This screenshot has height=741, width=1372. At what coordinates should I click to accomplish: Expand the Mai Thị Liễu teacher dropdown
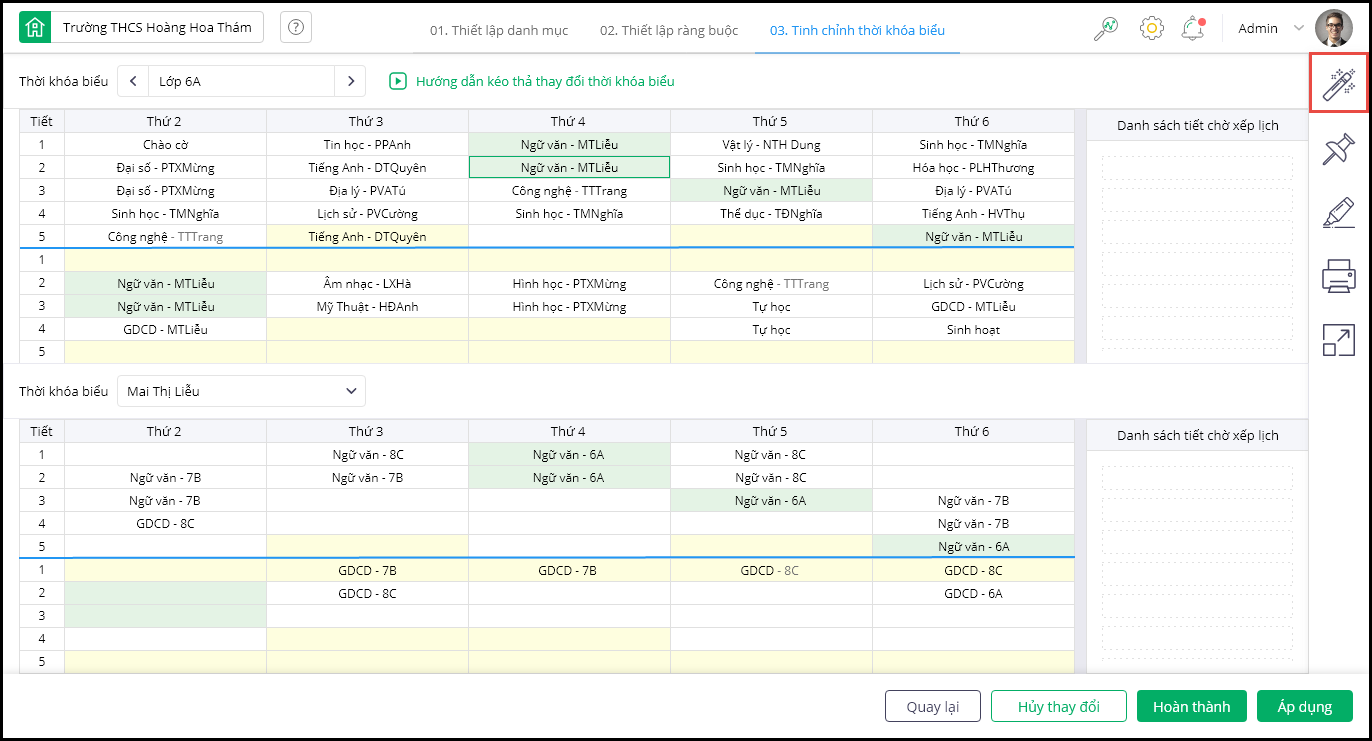[241, 391]
